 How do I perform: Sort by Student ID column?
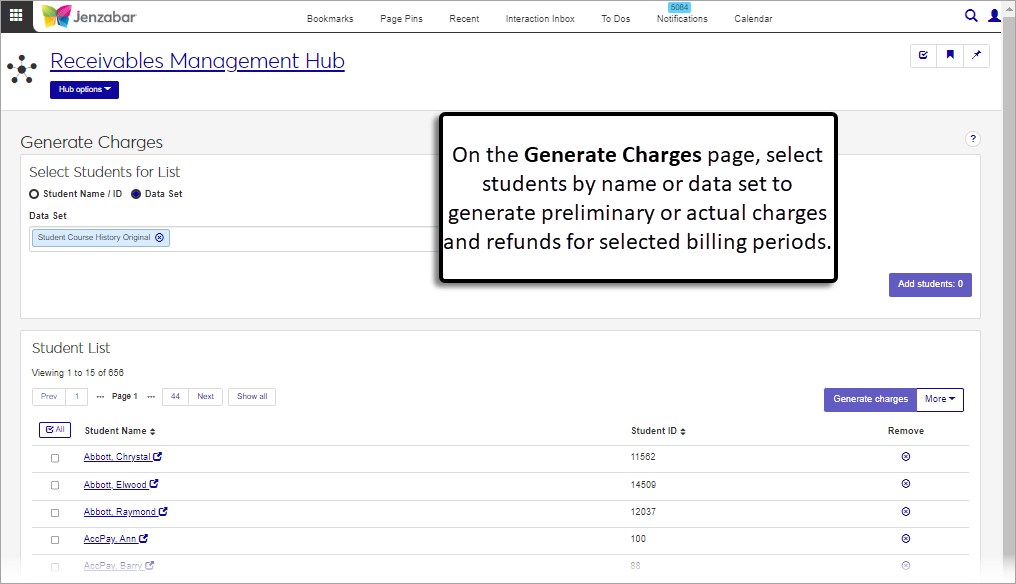click(658, 431)
